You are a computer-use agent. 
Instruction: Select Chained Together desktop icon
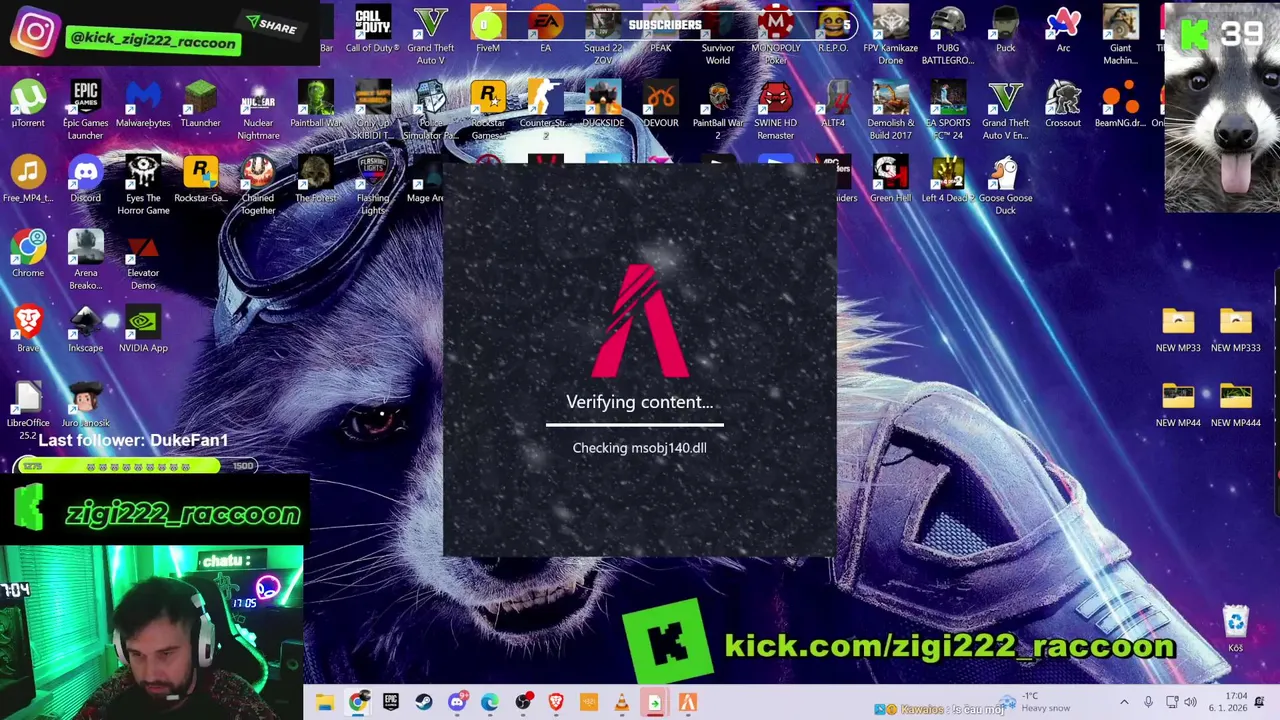pos(258,186)
